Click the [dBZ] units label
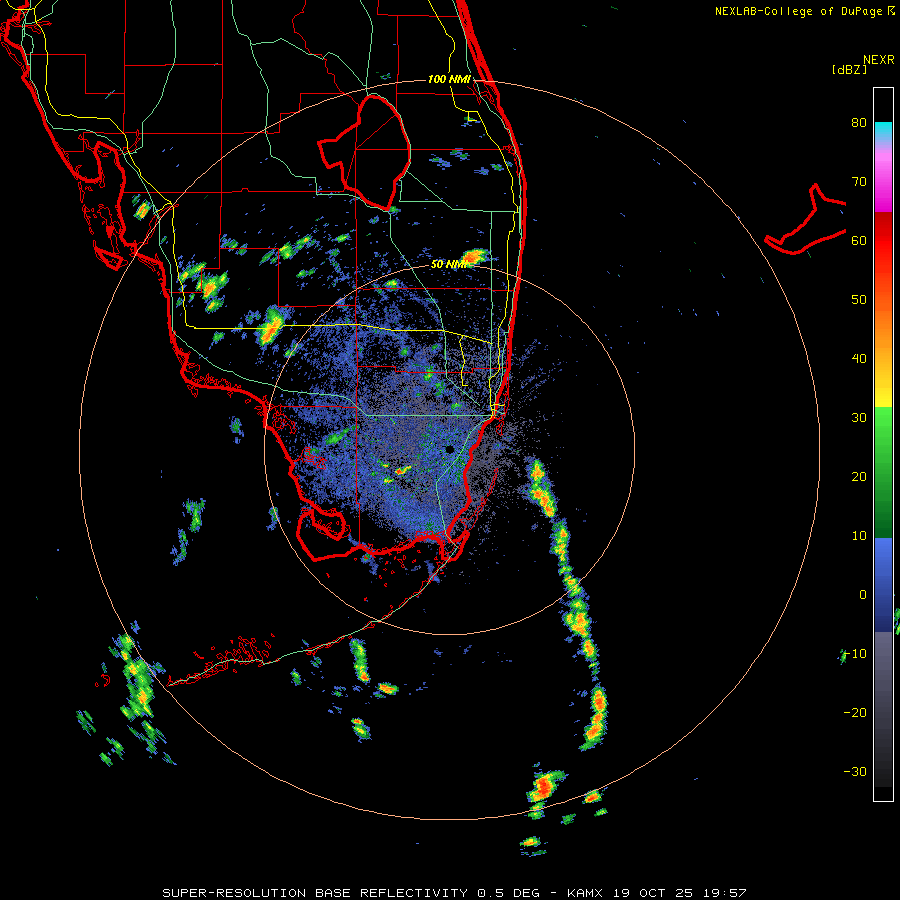 click(849, 69)
